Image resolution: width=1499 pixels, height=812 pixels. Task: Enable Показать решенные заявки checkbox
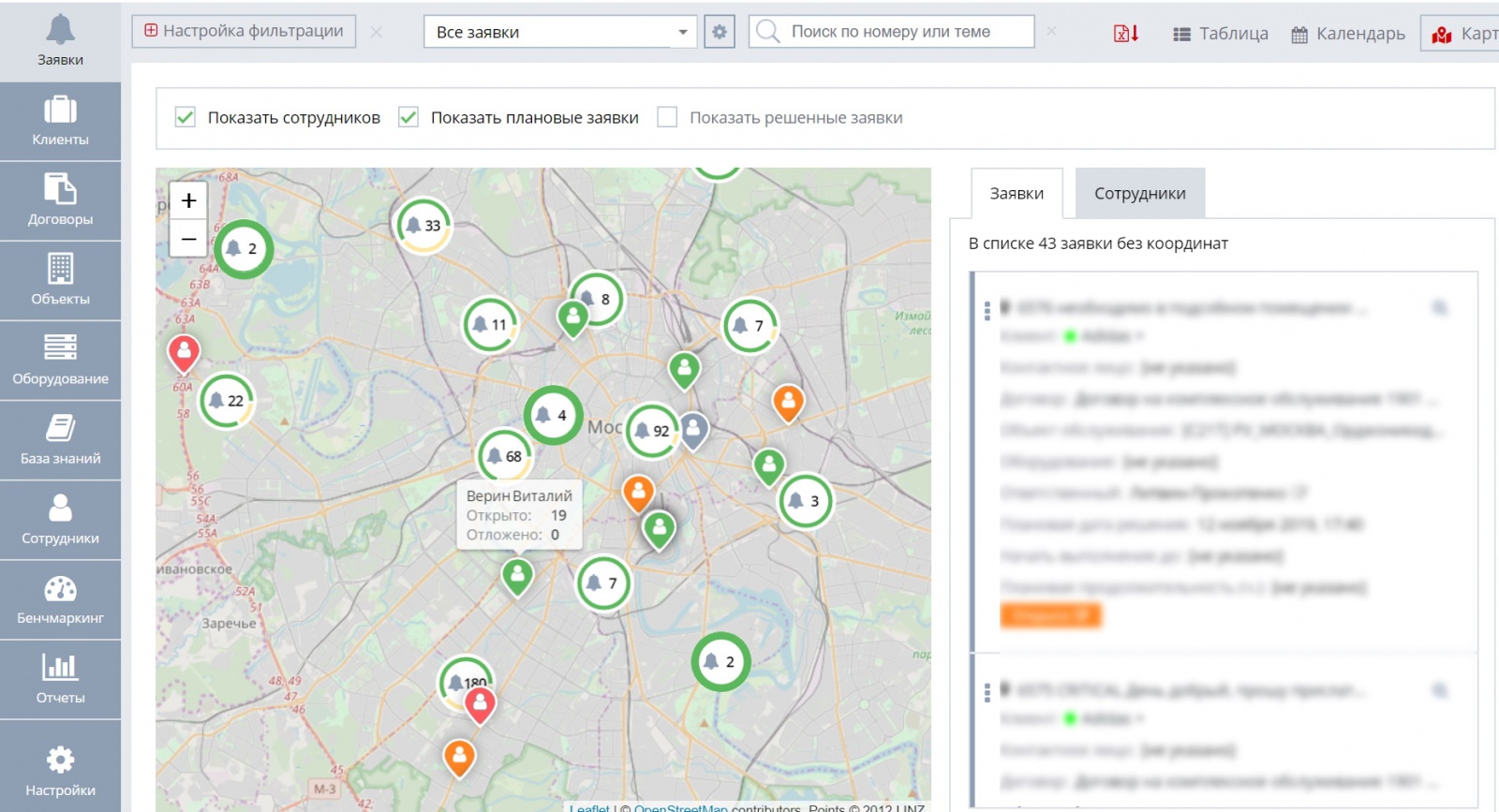[x=667, y=118]
